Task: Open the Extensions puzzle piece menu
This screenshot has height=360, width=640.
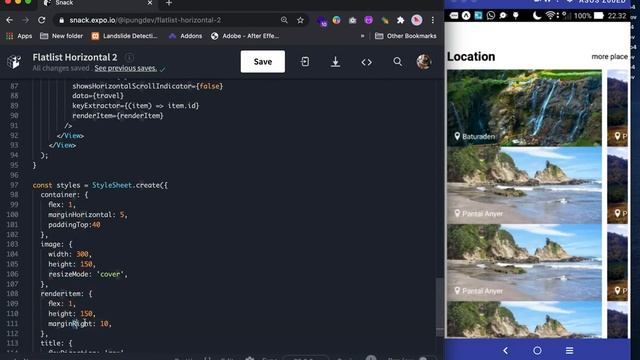Action: pyautogui.click(x=400, y=20)
